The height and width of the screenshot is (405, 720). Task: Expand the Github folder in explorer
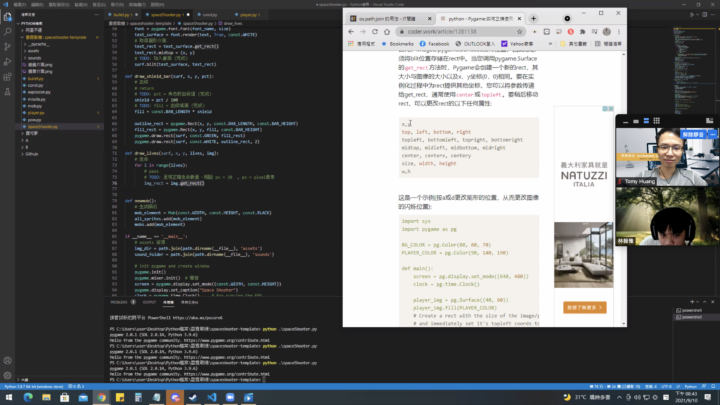(32, 155)
